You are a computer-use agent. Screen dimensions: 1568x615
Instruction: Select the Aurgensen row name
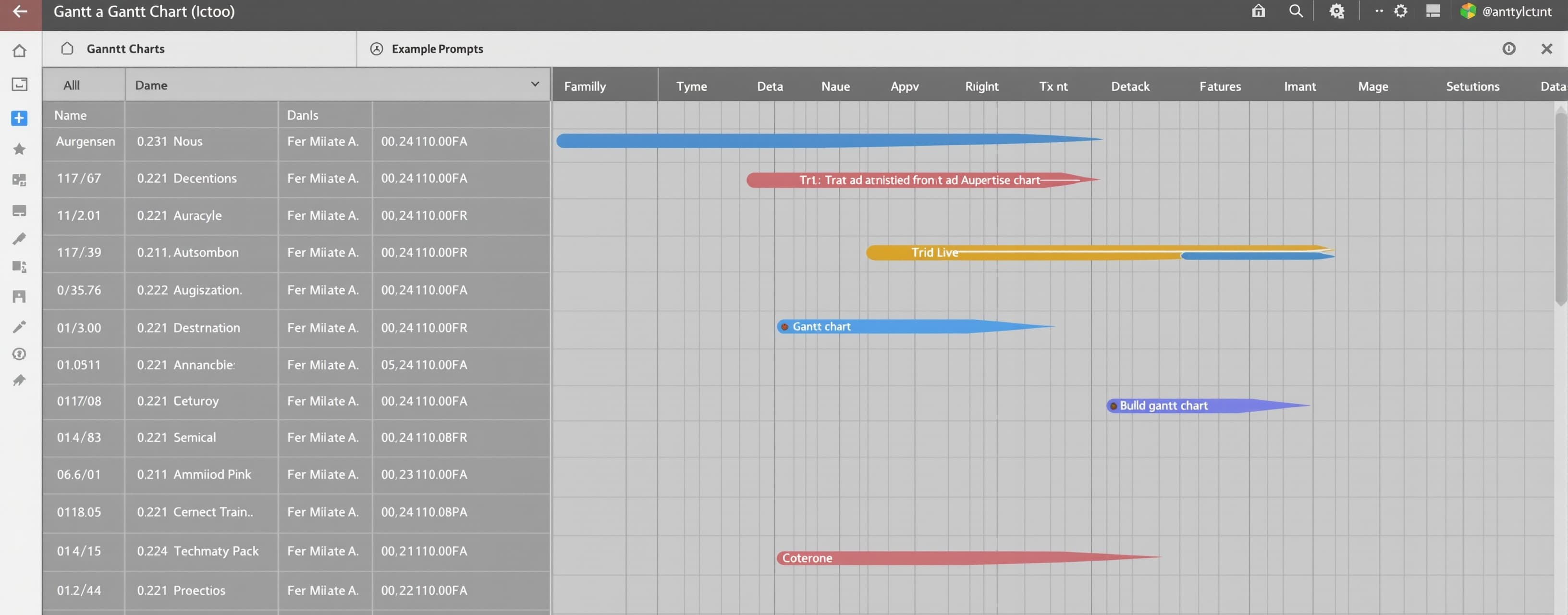point(85,141)
